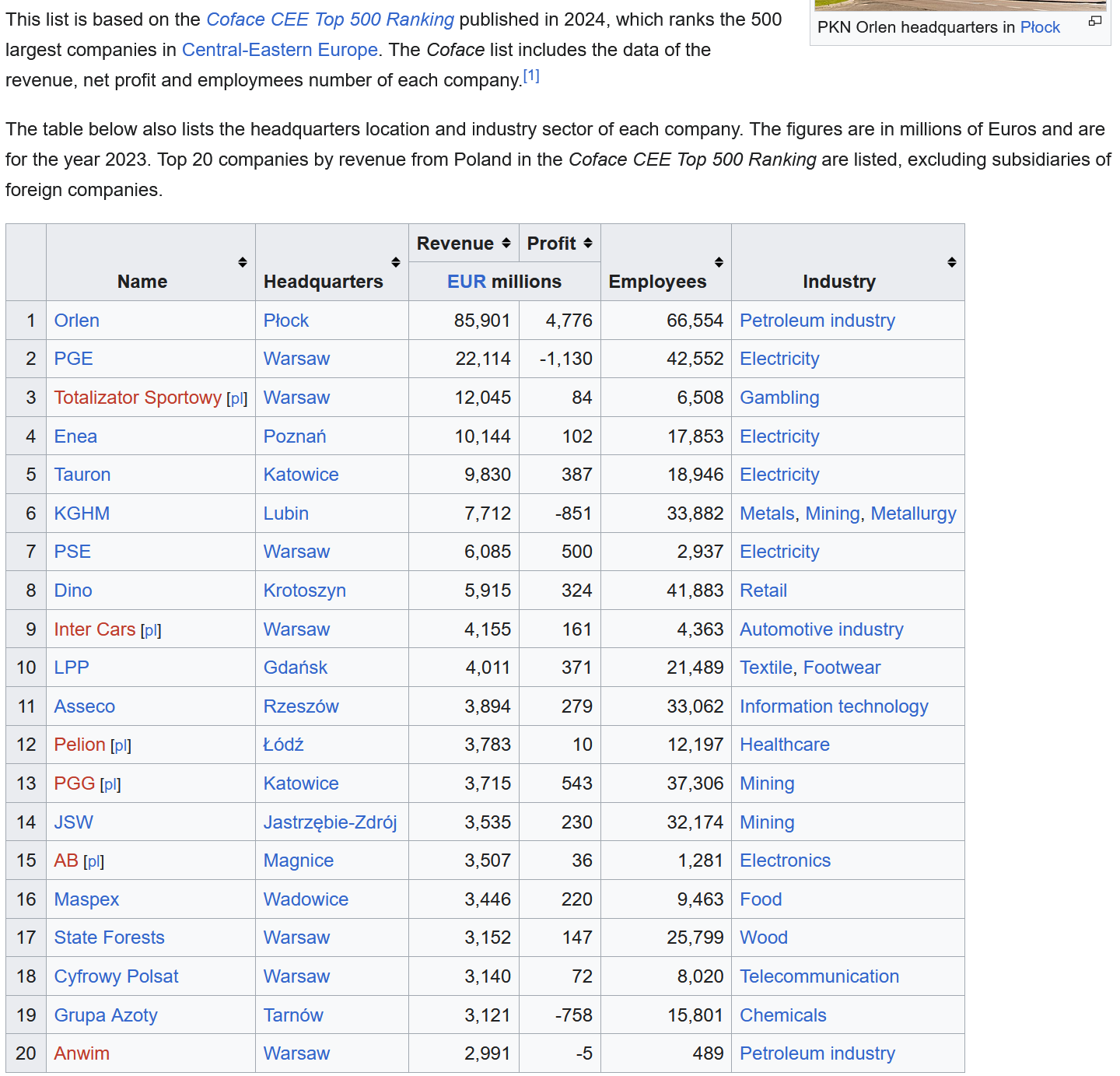
Task: Open the Orlen company page
Action: tap(77, 321)
